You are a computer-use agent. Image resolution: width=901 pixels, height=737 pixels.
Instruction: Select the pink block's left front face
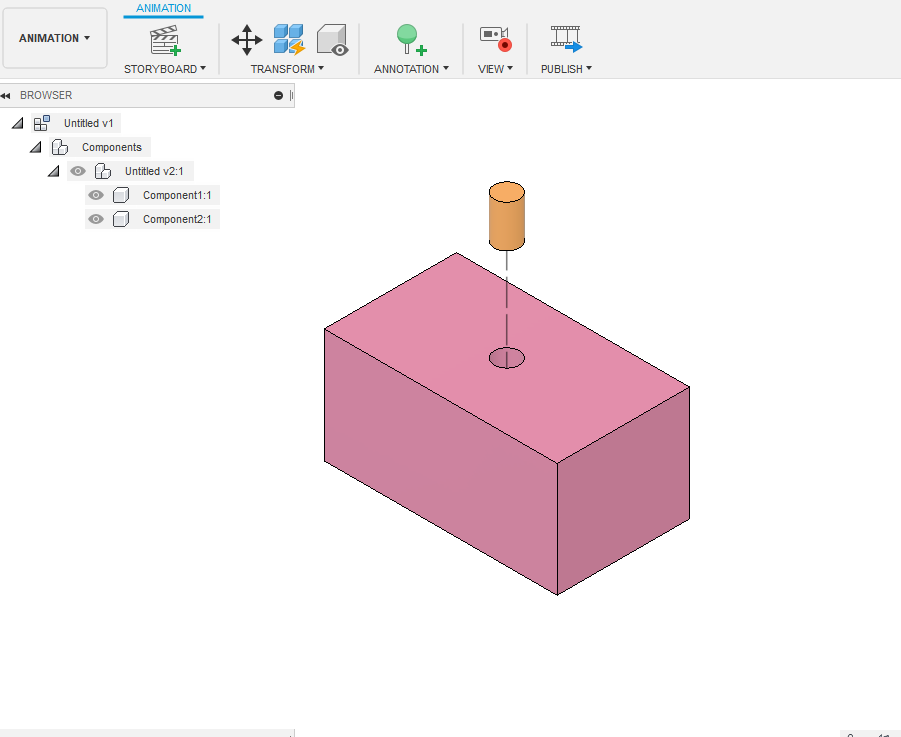[x=440, y=460]
